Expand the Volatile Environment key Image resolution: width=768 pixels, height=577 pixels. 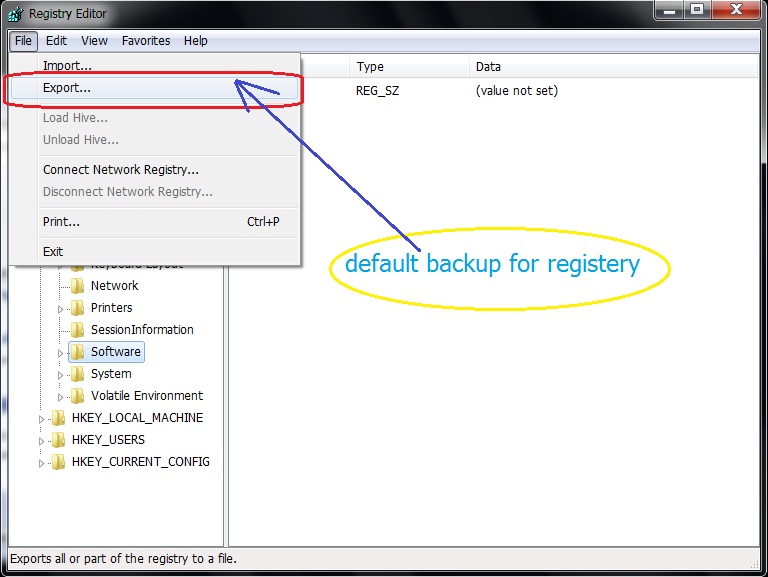click(60, 397)
